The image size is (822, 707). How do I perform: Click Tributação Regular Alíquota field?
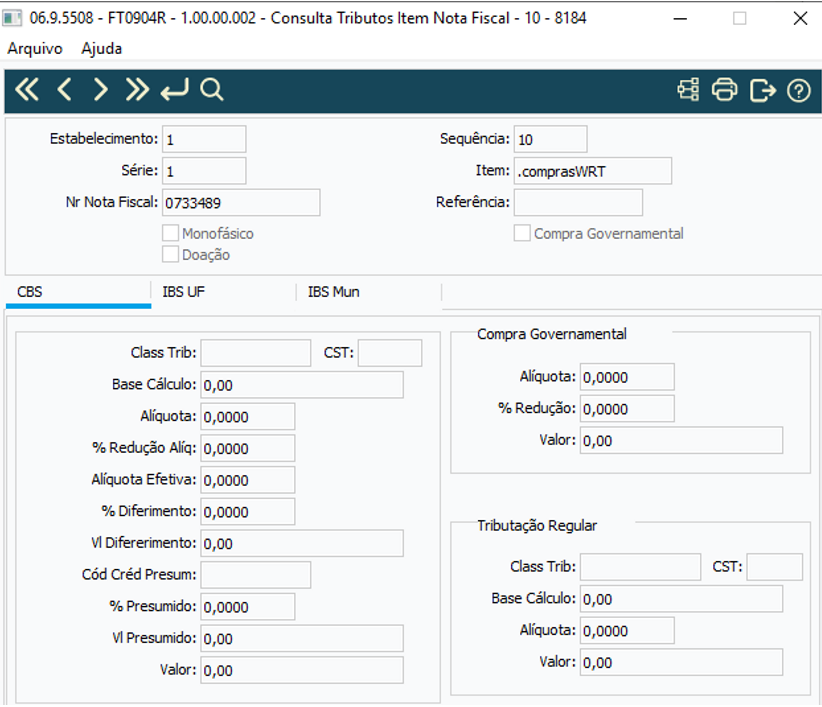(627, 630)
